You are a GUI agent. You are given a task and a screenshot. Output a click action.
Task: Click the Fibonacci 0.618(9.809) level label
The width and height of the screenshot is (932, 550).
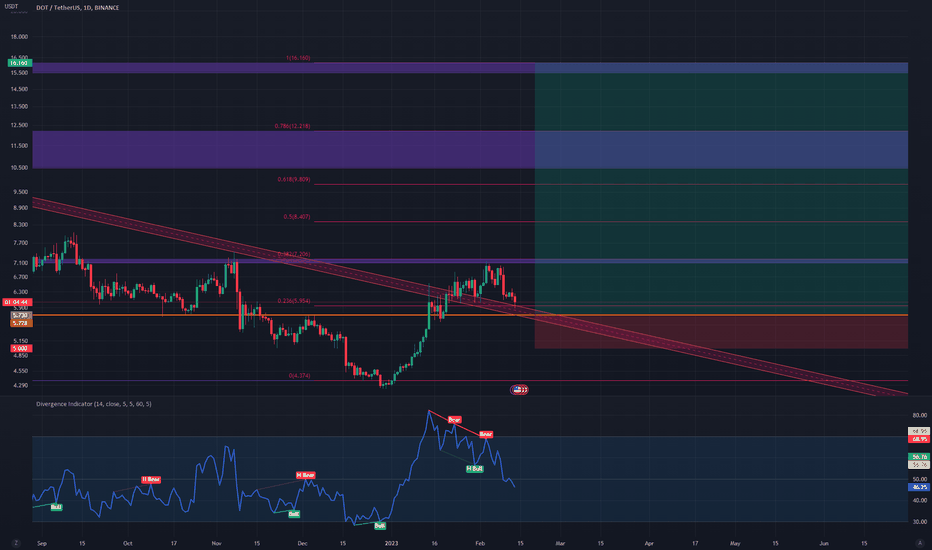click(294, 179)
